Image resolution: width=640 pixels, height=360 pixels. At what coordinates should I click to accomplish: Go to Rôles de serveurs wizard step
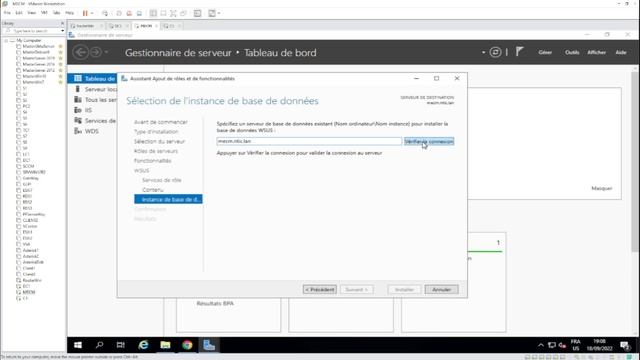(156, 151)
